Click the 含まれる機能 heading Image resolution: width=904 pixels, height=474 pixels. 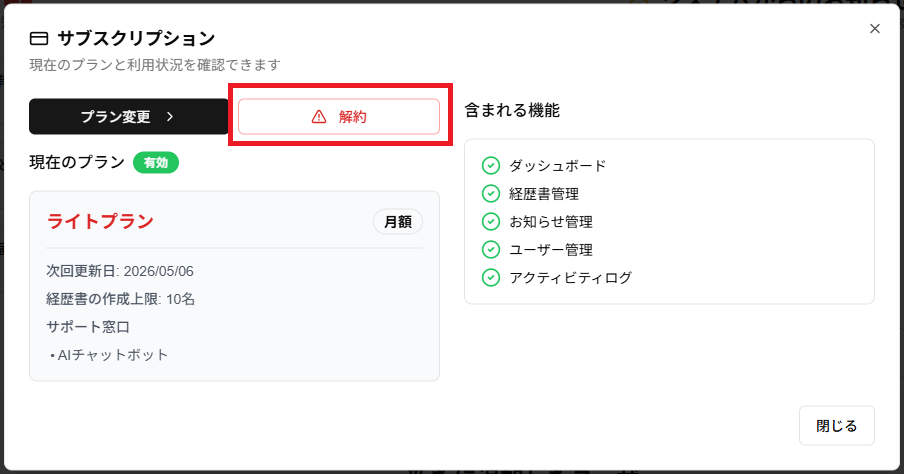pyautogui.click(x=512, y=110)
